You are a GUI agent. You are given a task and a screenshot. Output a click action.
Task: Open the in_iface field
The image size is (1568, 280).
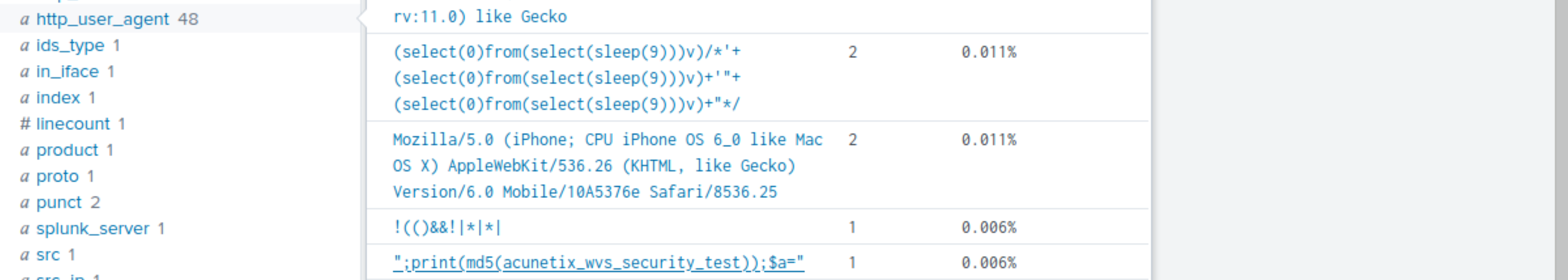[67, 72]
